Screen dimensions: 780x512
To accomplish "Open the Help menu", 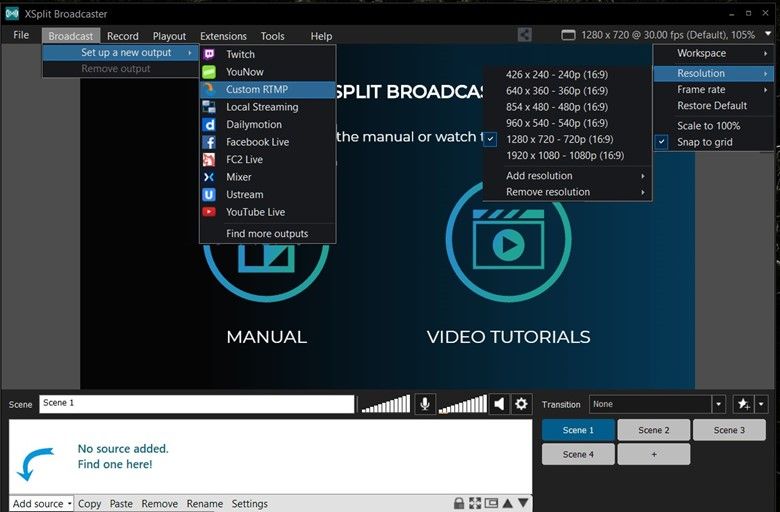I will (321, 36).
